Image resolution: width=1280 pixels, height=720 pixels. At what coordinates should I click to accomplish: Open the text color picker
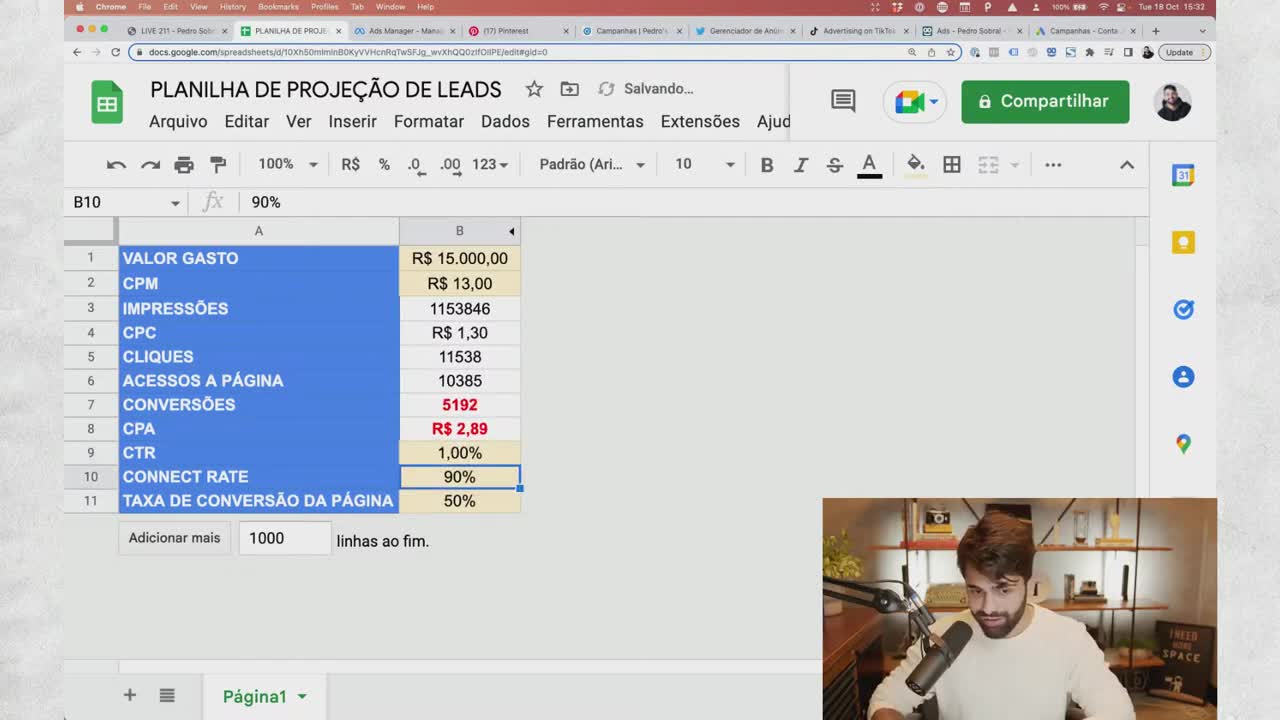pyautogui.click(x=869, y=165)
